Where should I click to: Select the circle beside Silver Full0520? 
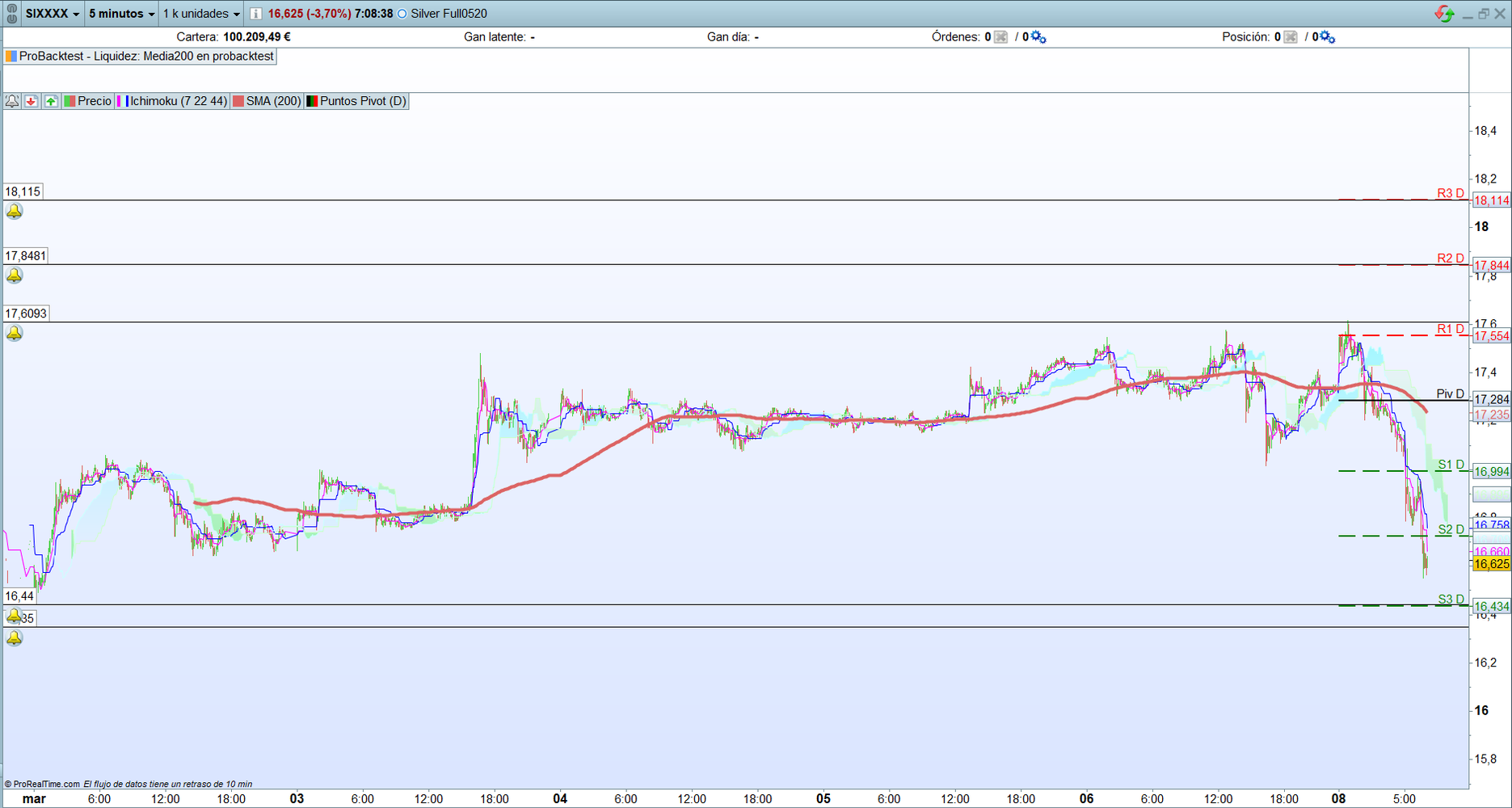pyautogui.click(x=402, y=14)
